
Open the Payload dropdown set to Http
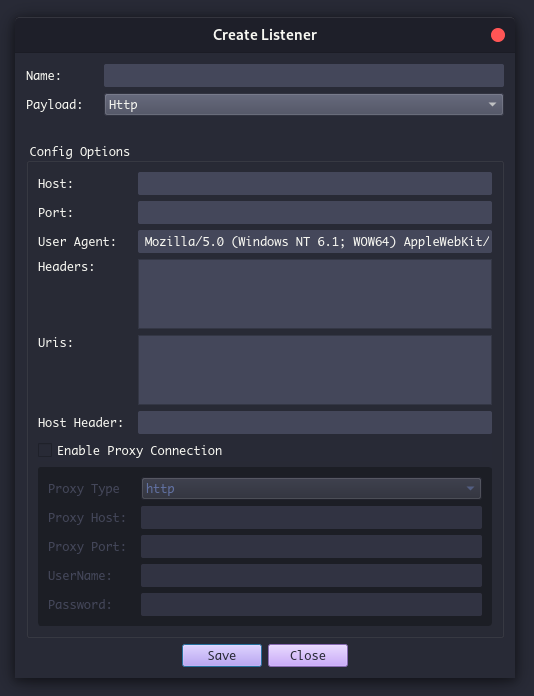click(304, 104)
